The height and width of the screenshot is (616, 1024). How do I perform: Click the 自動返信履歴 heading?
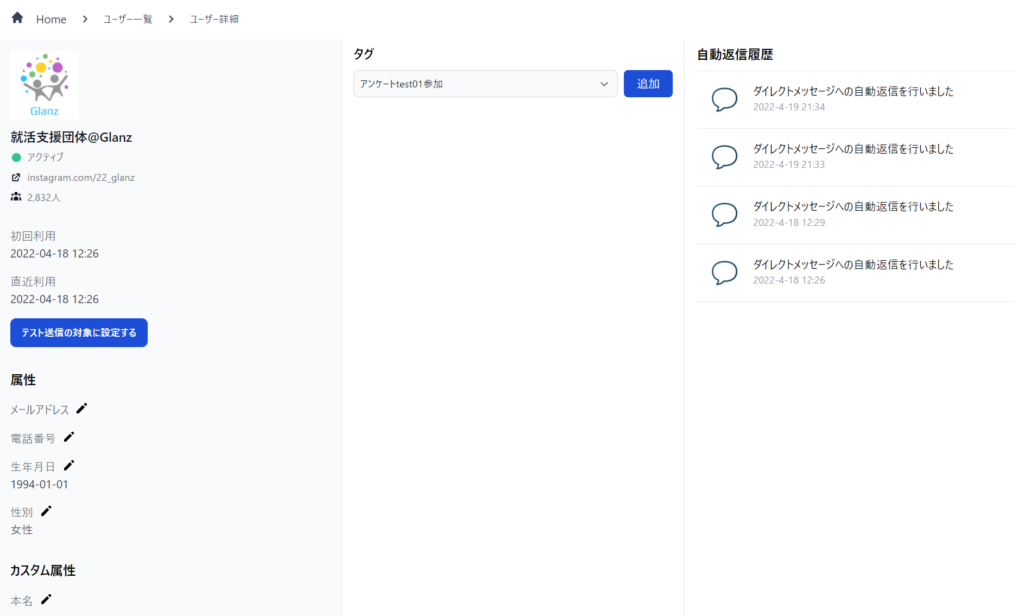point(735,54)
